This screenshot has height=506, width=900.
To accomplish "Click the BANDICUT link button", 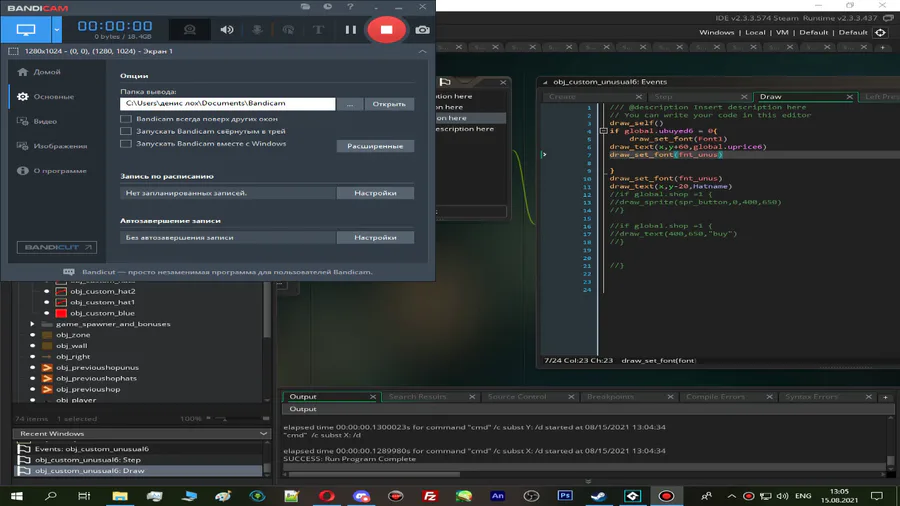I will [x=56, y=247].
